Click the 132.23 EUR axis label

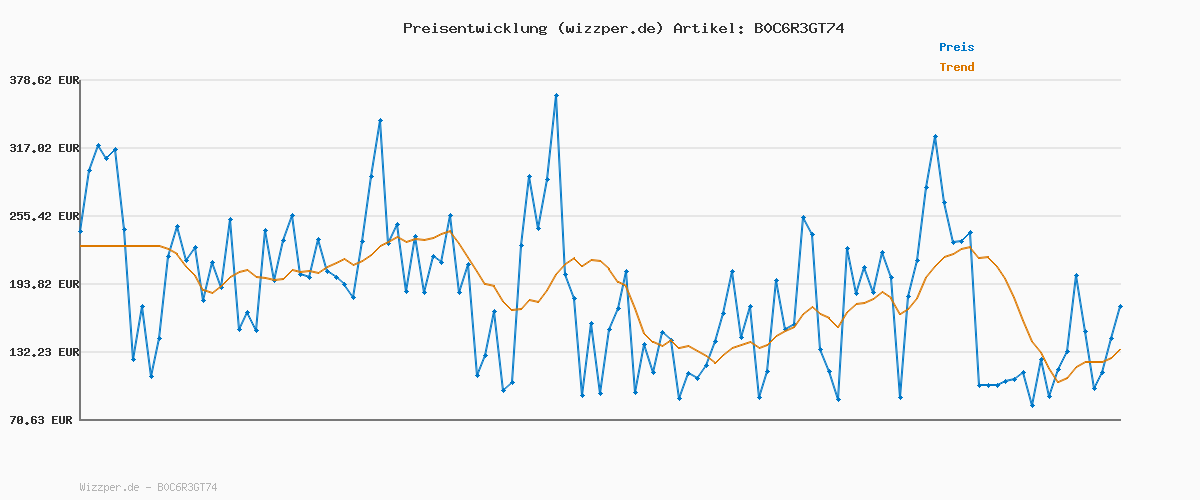(x=43, y=352)
